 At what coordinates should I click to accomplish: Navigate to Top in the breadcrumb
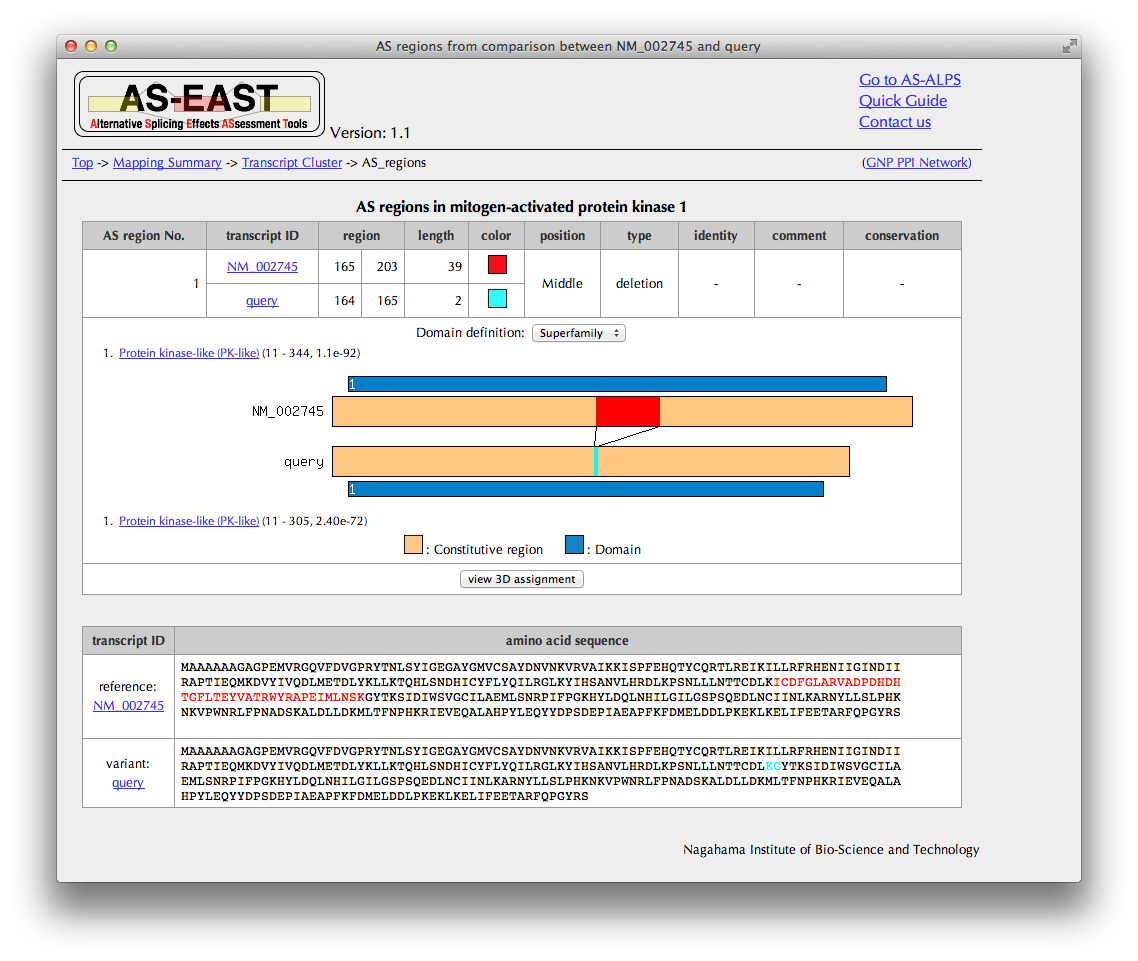point(82,163)
